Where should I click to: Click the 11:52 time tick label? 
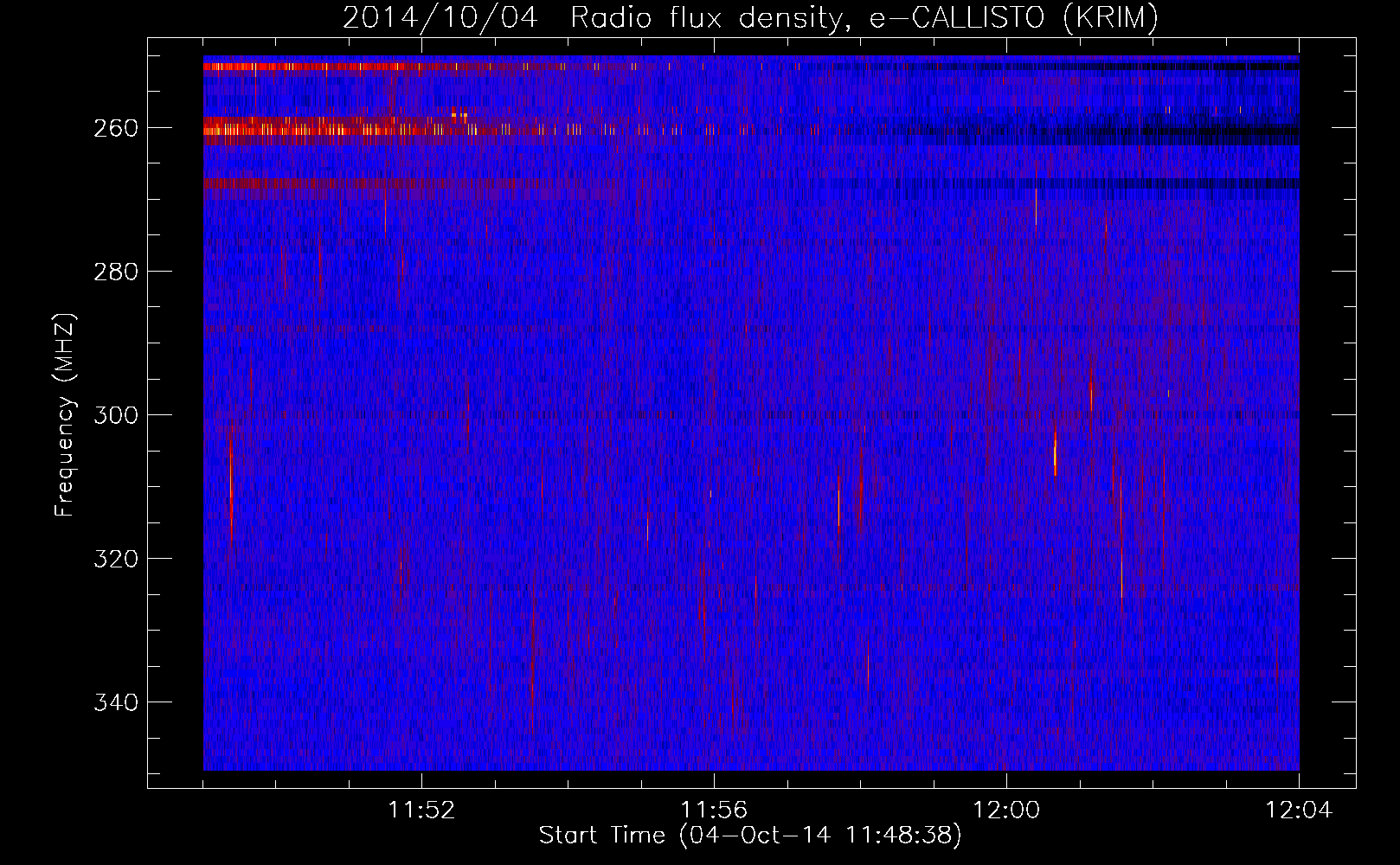(421, 811)
